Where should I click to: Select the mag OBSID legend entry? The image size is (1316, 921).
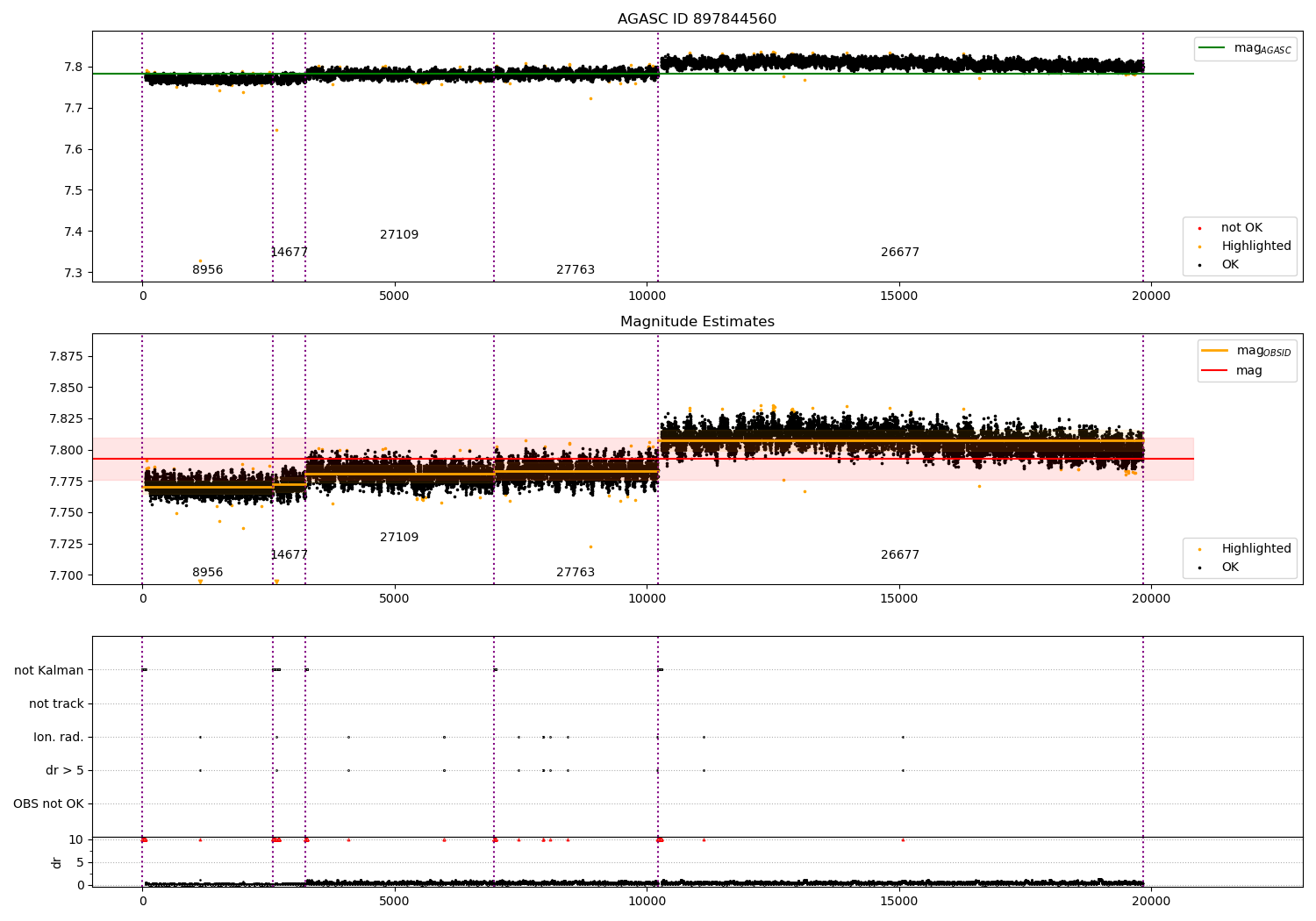(1246, 351)
